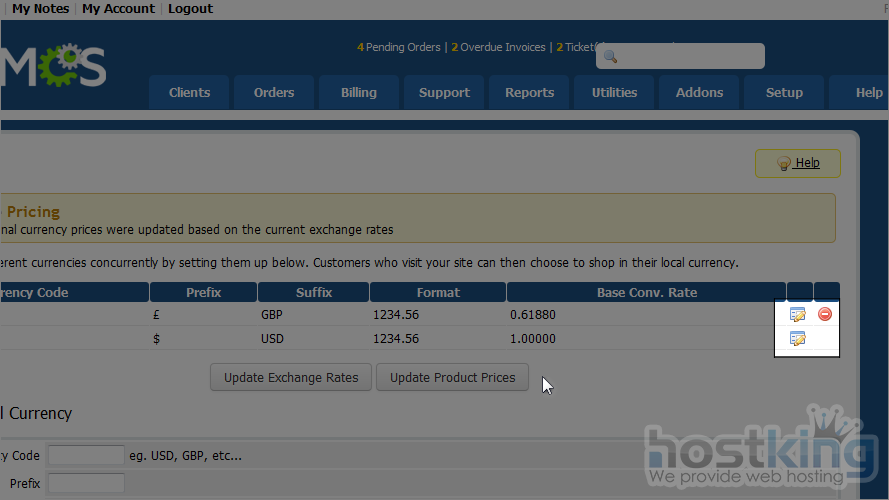This screenshot has width=889, height=500.
Task: Open the Utilities menu
Action: click(614, 92)
